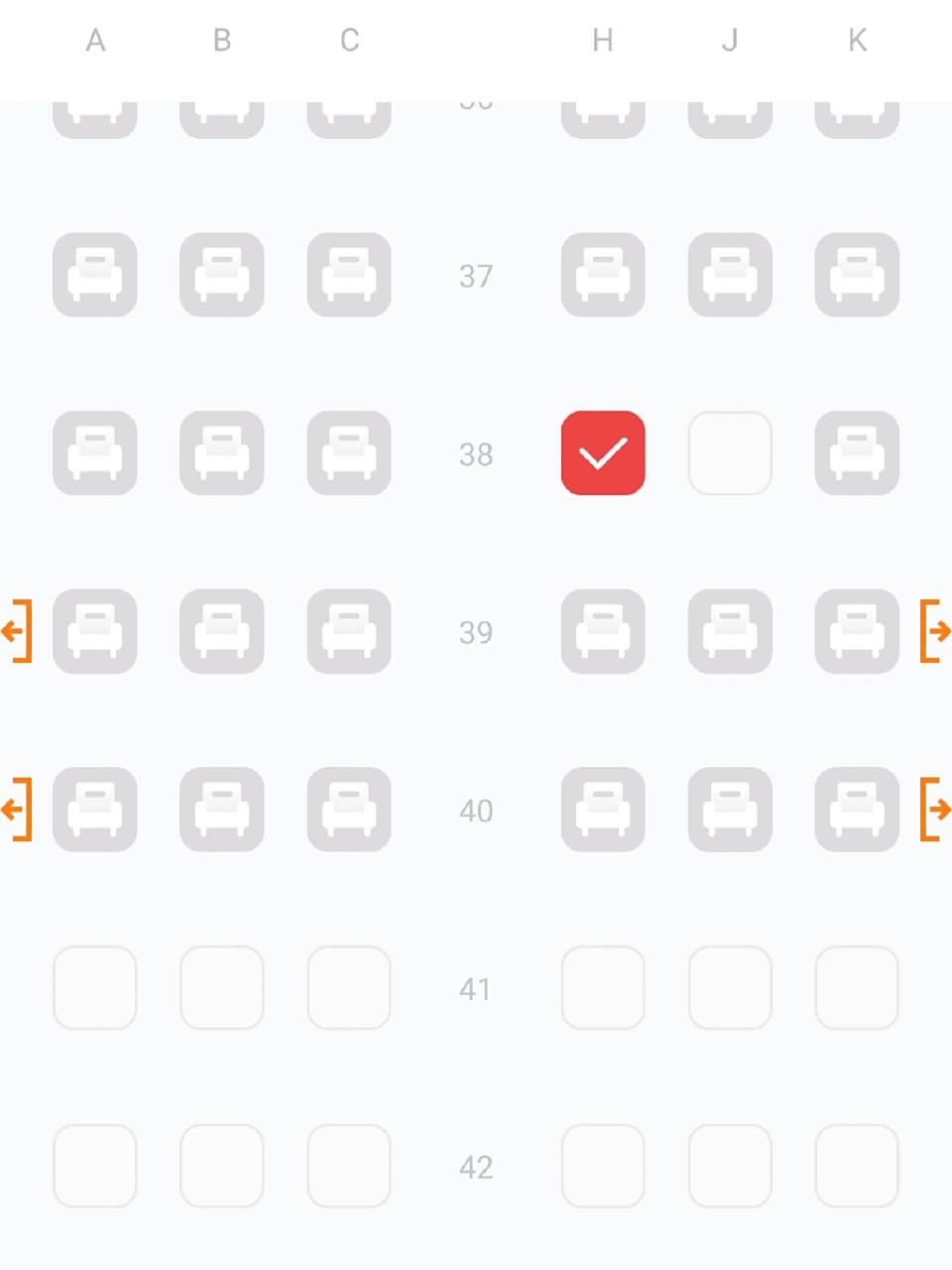This screenshot has width=952, height=1270.
Task: Click column header A
Action: [95, 41]
